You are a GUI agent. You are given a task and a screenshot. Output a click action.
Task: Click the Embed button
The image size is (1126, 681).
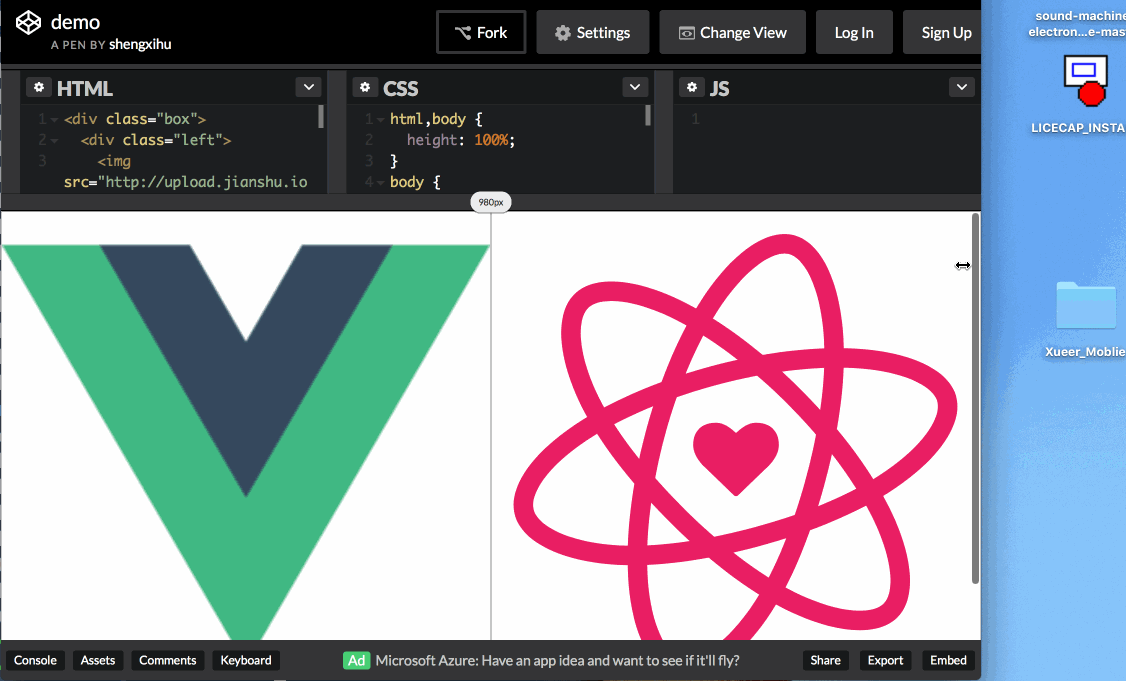click(948, 660)
